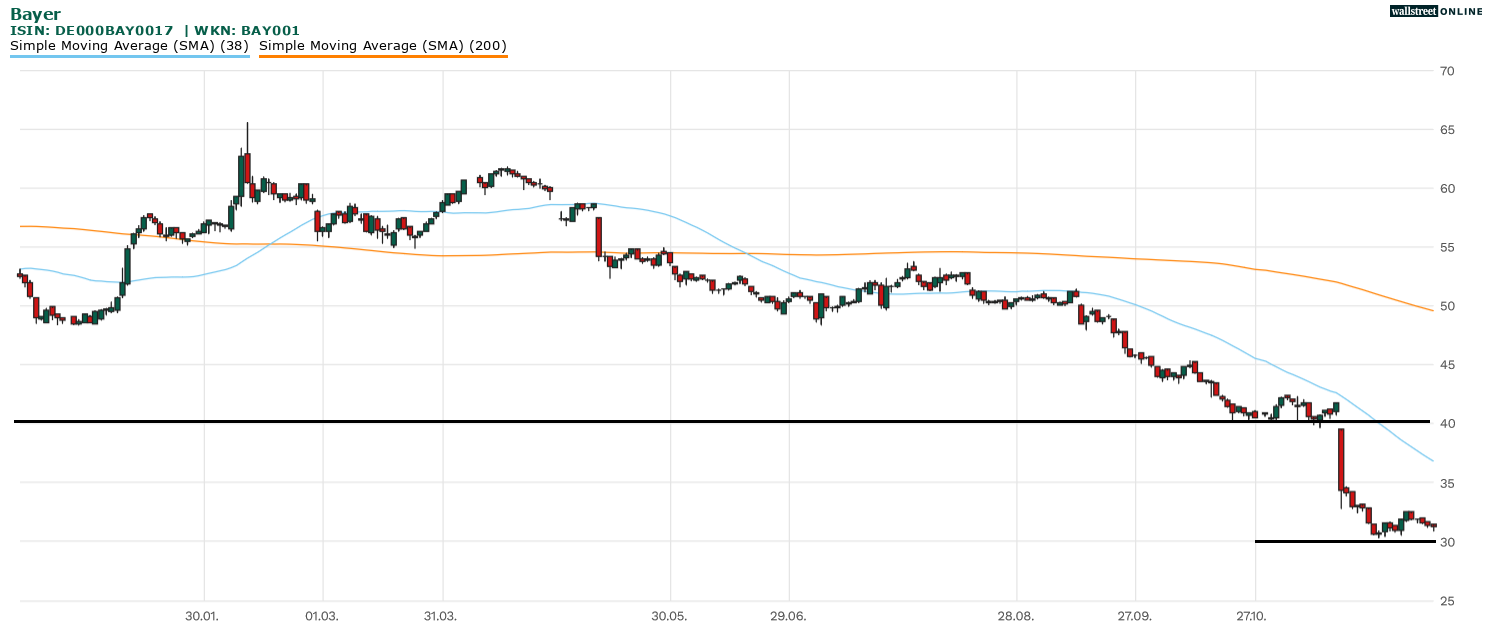Click the 40 price axis label
1490x622 pixels.
click(x=1447, y=424)
